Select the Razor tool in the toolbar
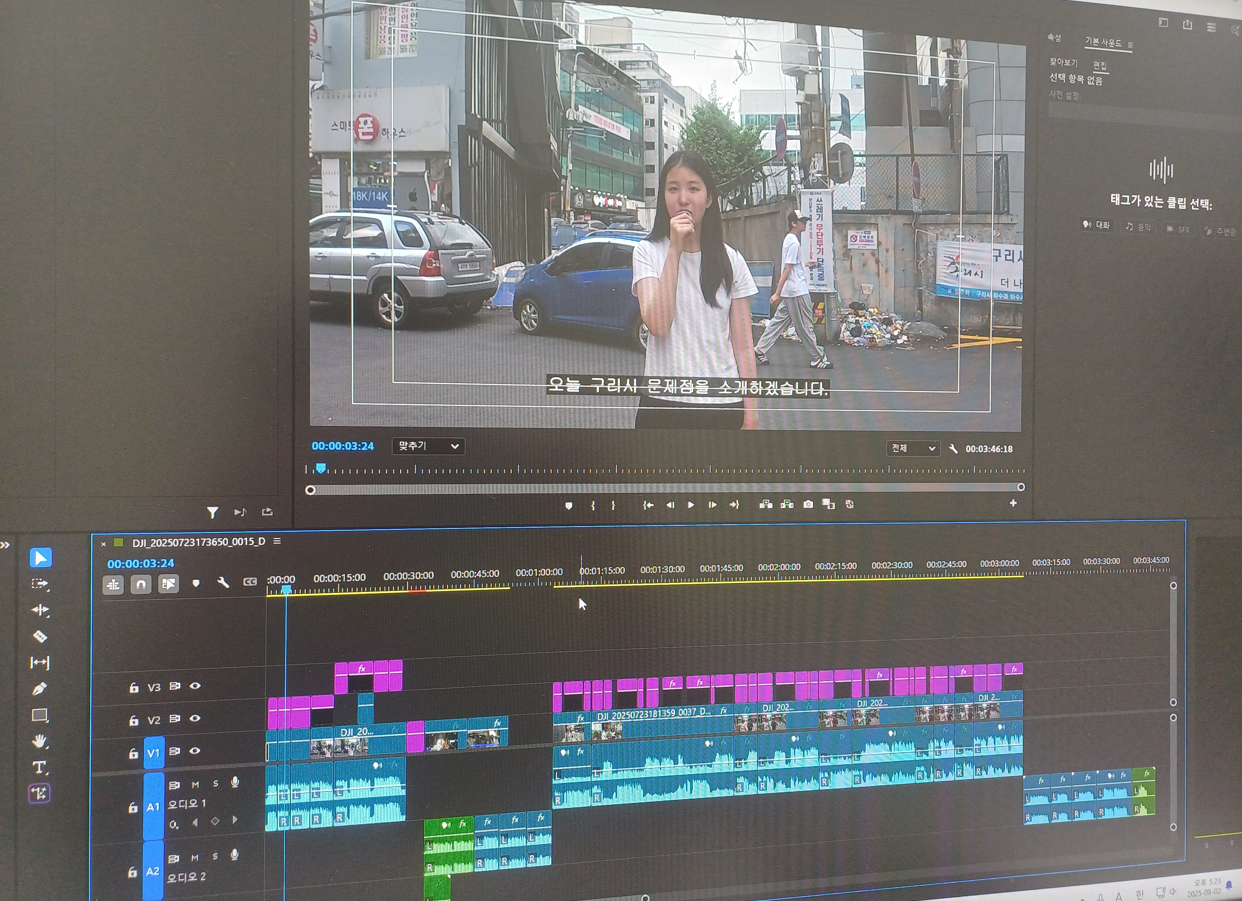This screenshot has height=901, width=1242. coord(40,636)
